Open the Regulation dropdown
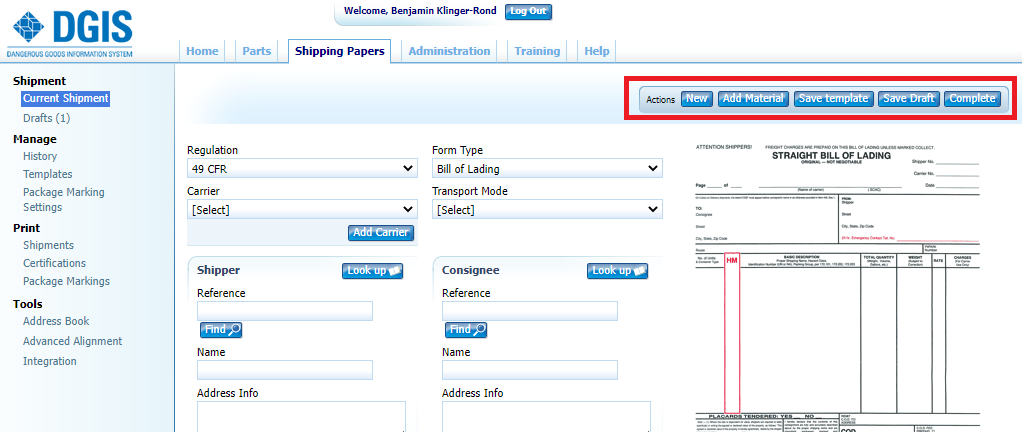The height and width of the screenshot is (432, 1024). click(x=302, y=169)
